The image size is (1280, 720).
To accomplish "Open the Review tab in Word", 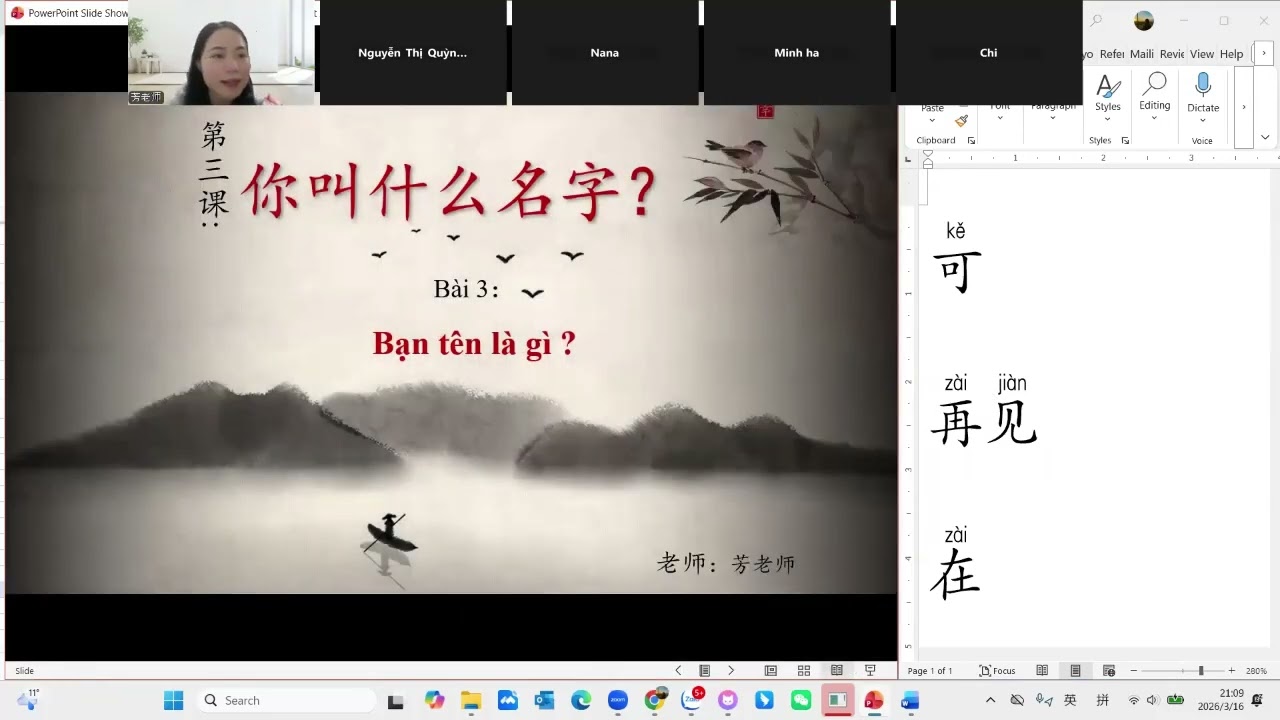I will click(1172, 54).
